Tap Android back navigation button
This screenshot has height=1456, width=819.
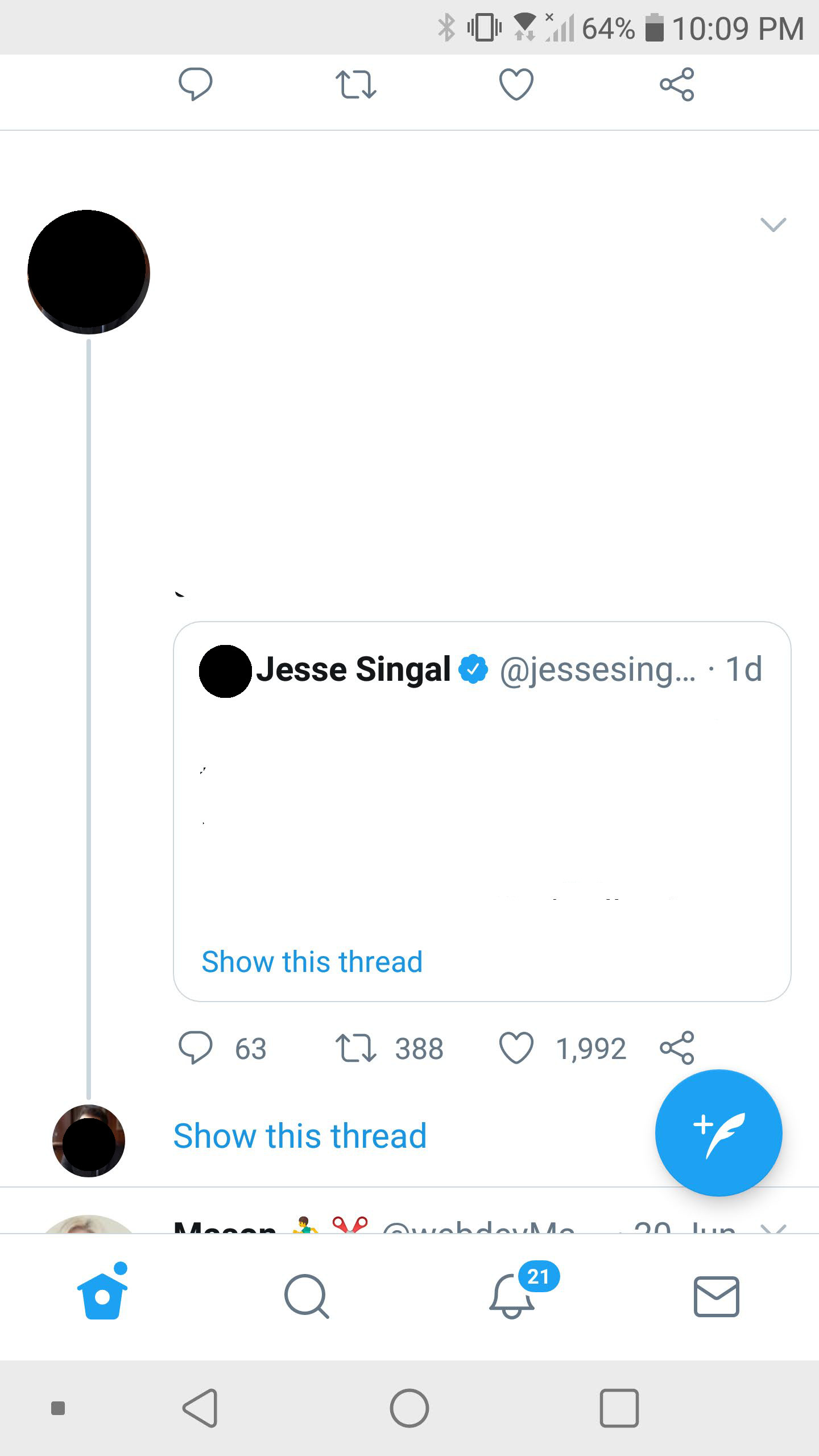200,1408
